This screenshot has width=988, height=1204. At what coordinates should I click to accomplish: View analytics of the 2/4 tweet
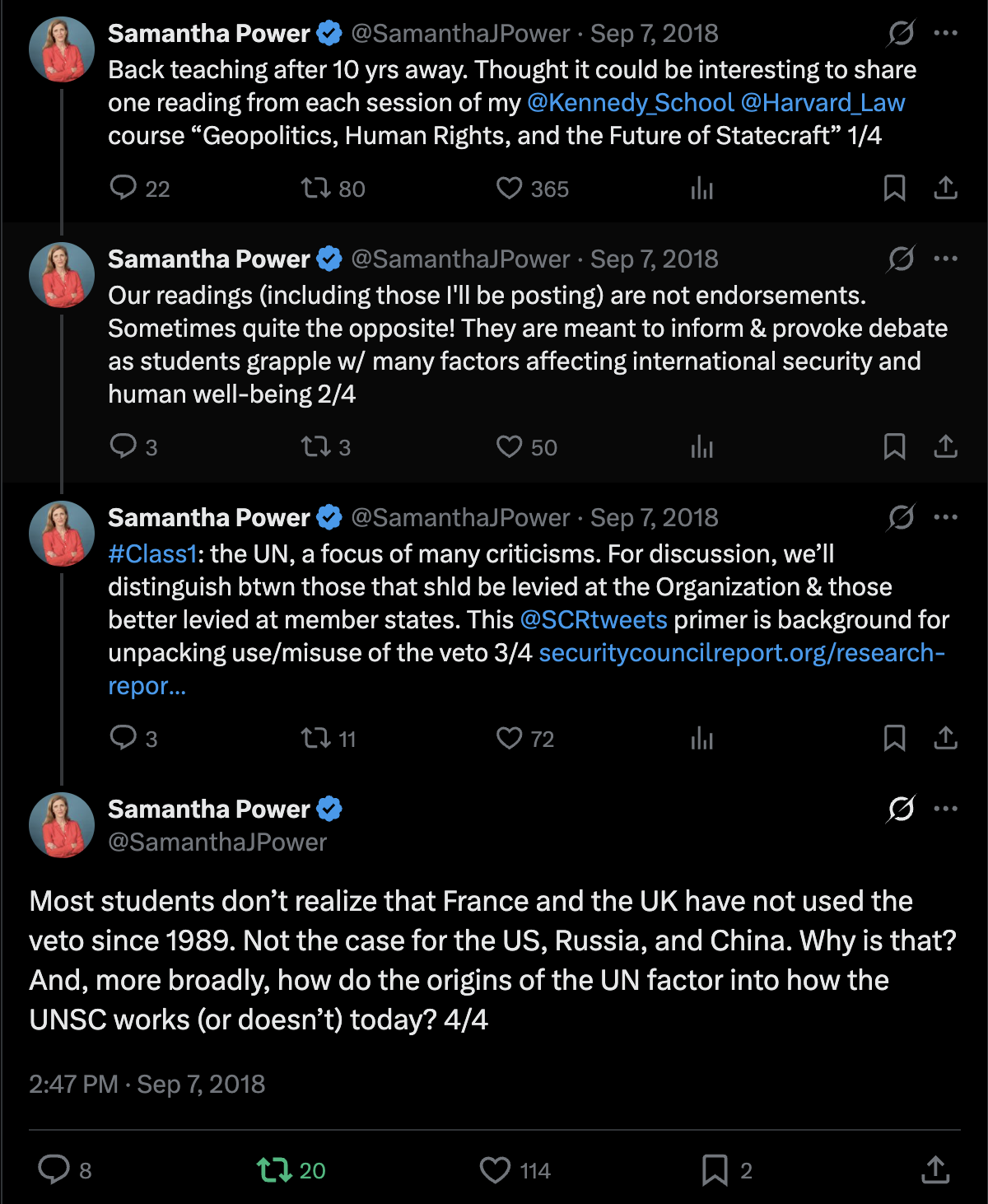tap(701, 446)
